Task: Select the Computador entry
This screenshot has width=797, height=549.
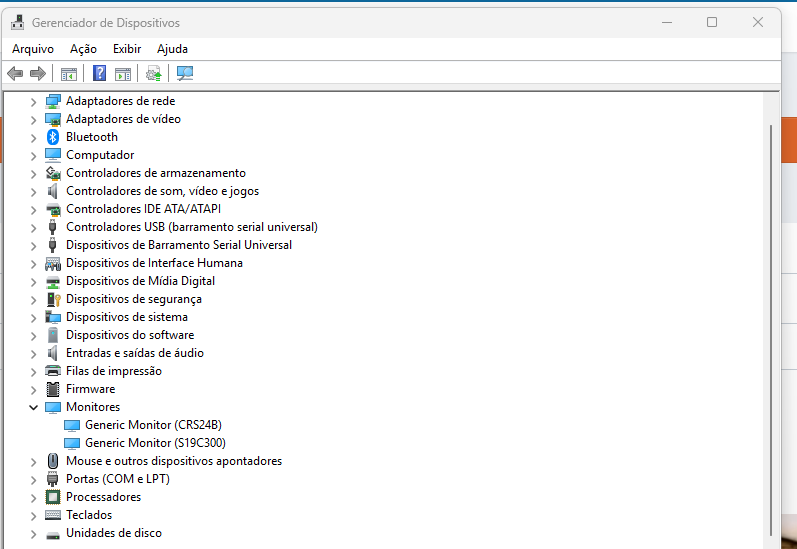Action: (x=100, y=155)
